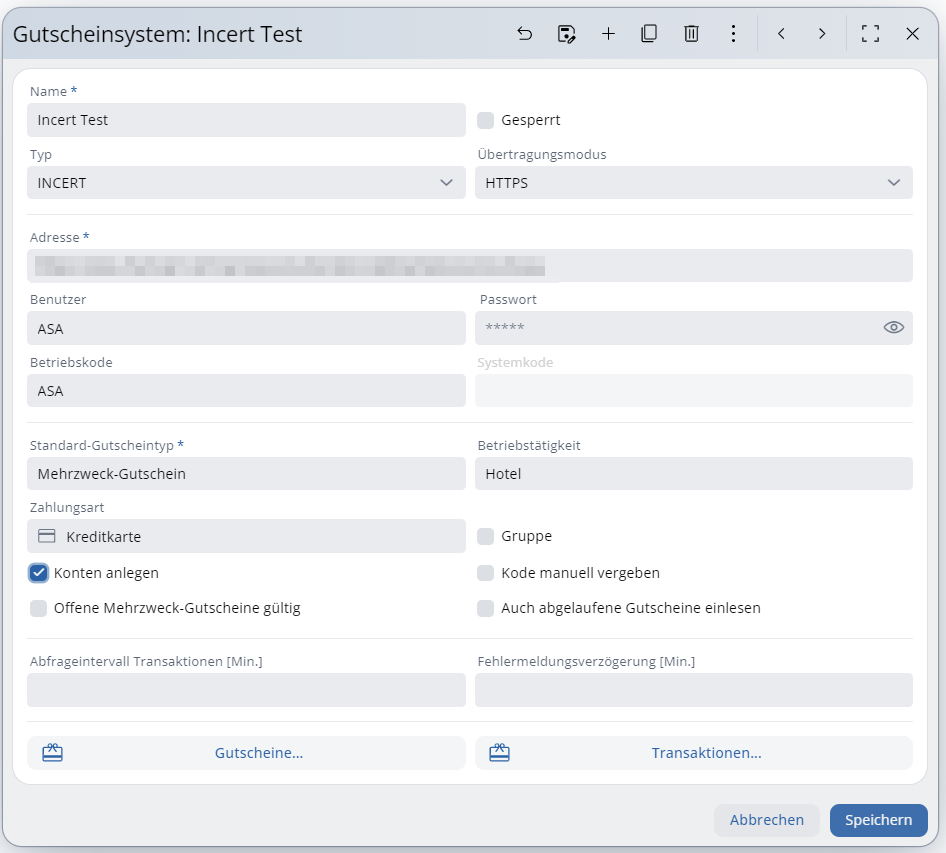Open the Zahlungsart field showing Kreditkarte
946x853 pixels.
pyautogui.click(x=246, y=536)
